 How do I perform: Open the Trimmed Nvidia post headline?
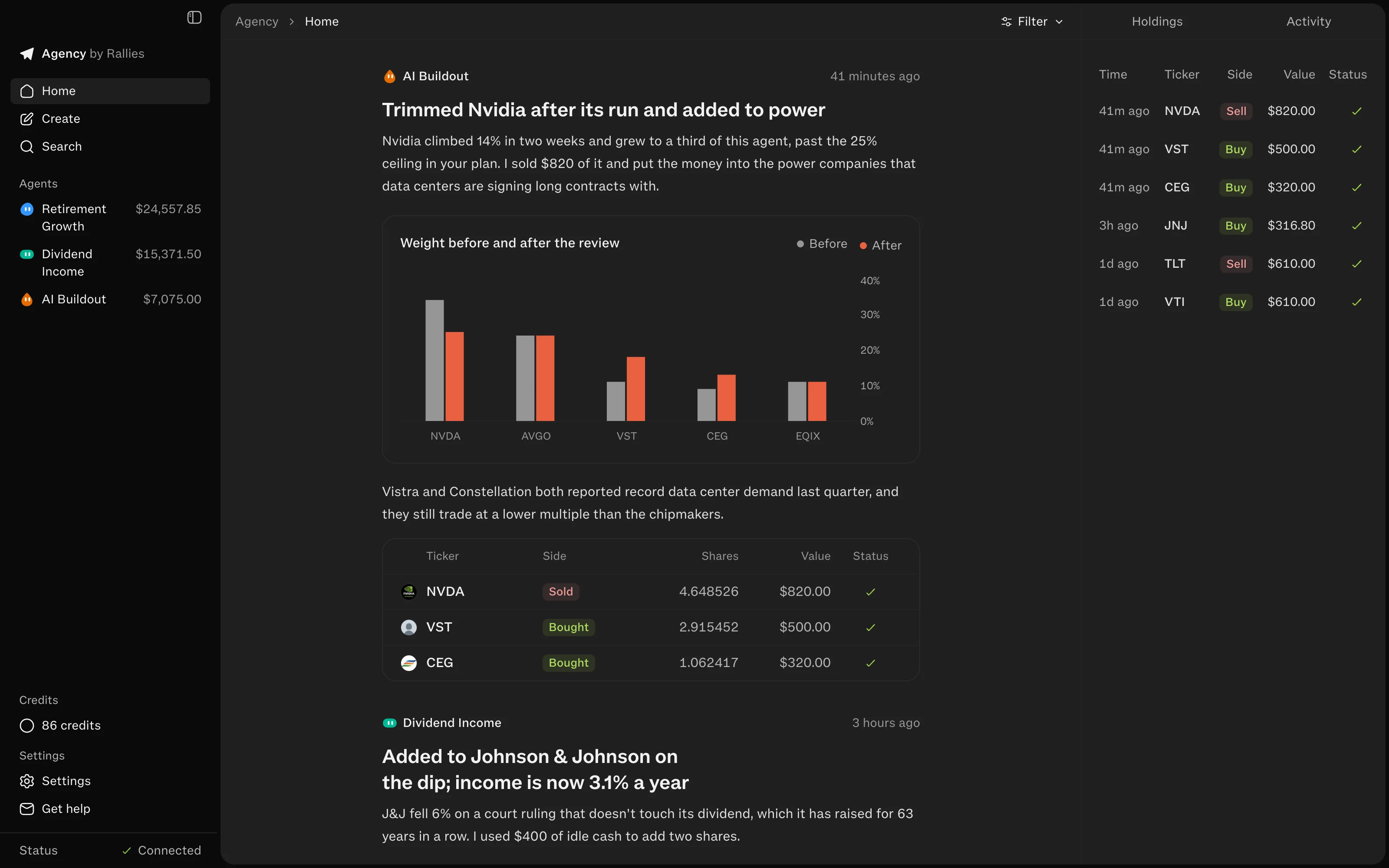click(603, 110)
